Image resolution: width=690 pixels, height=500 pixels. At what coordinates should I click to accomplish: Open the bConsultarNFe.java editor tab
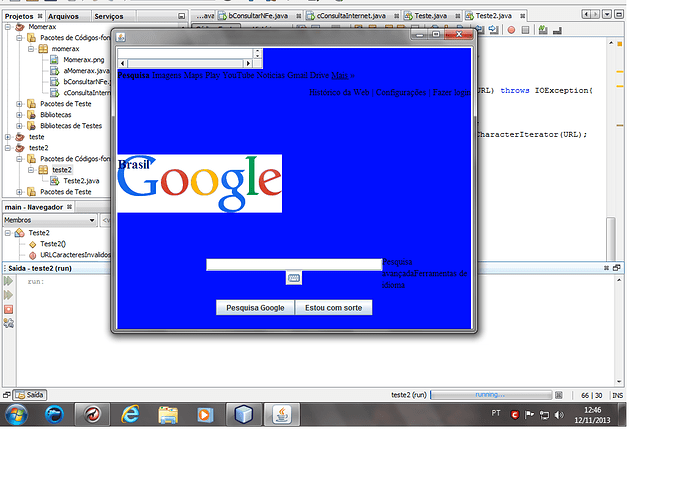[258, 16]
